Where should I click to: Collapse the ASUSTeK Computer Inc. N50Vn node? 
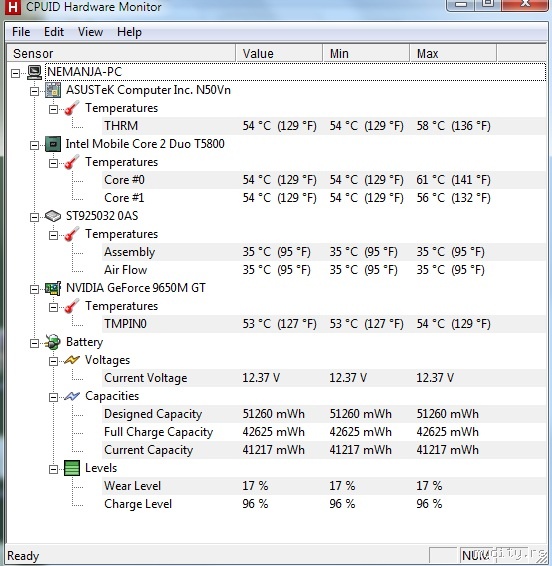[x=34, y=91]
